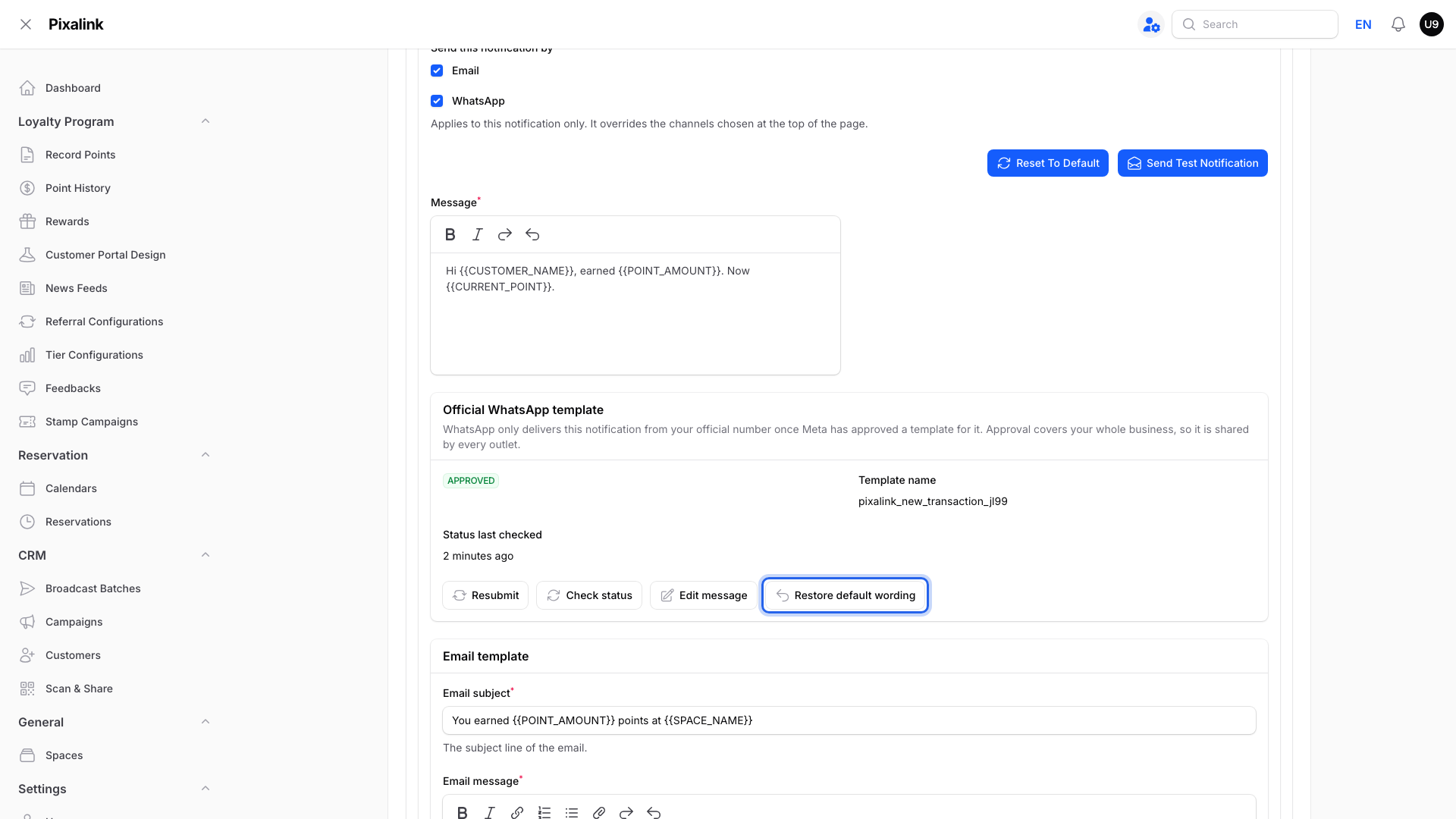Click into the Email subject field
Screen dimensions: 1456x819
pos(849,720)
